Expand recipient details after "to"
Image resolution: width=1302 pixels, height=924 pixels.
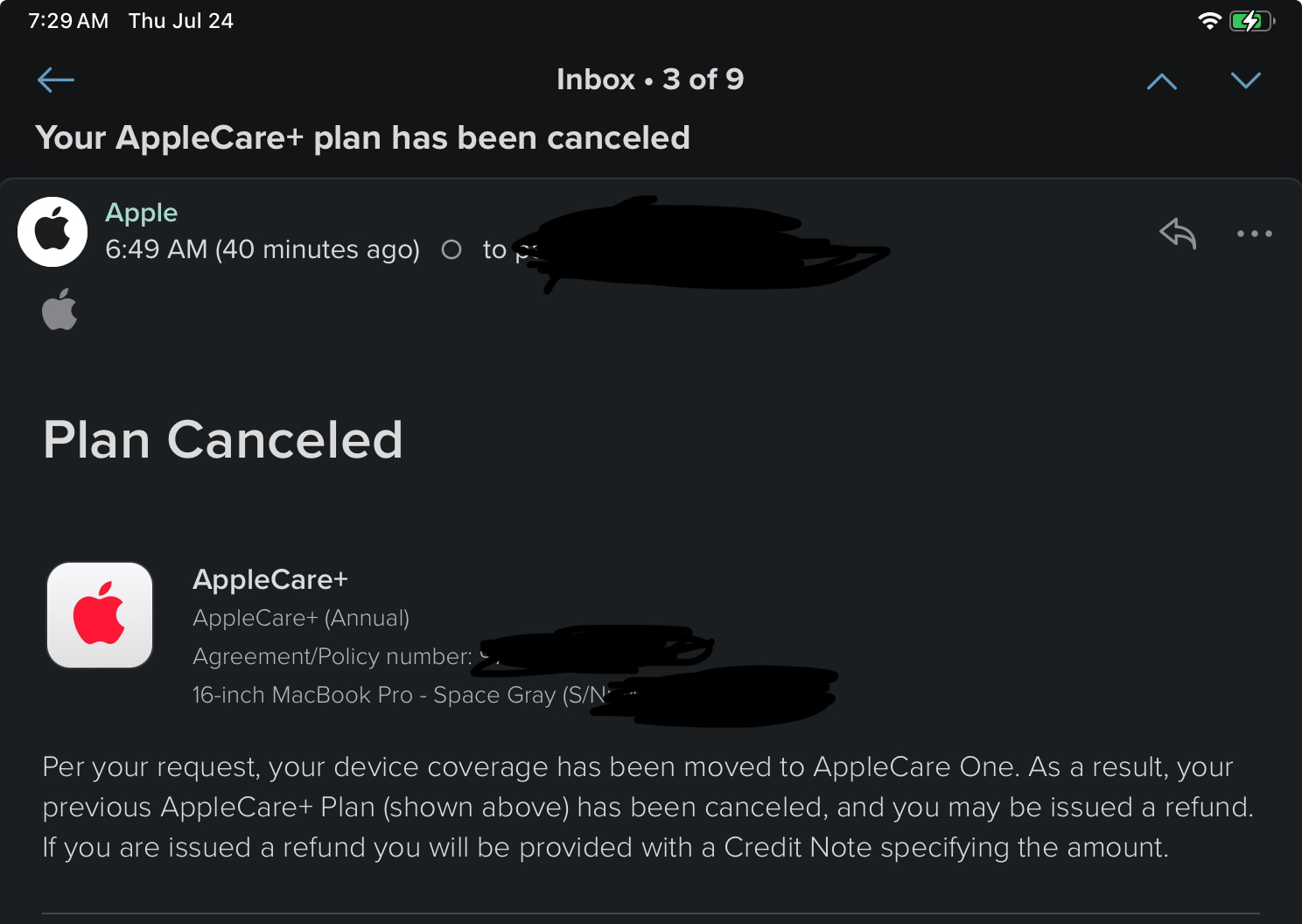pyautogui.click(x=495, y=250)
